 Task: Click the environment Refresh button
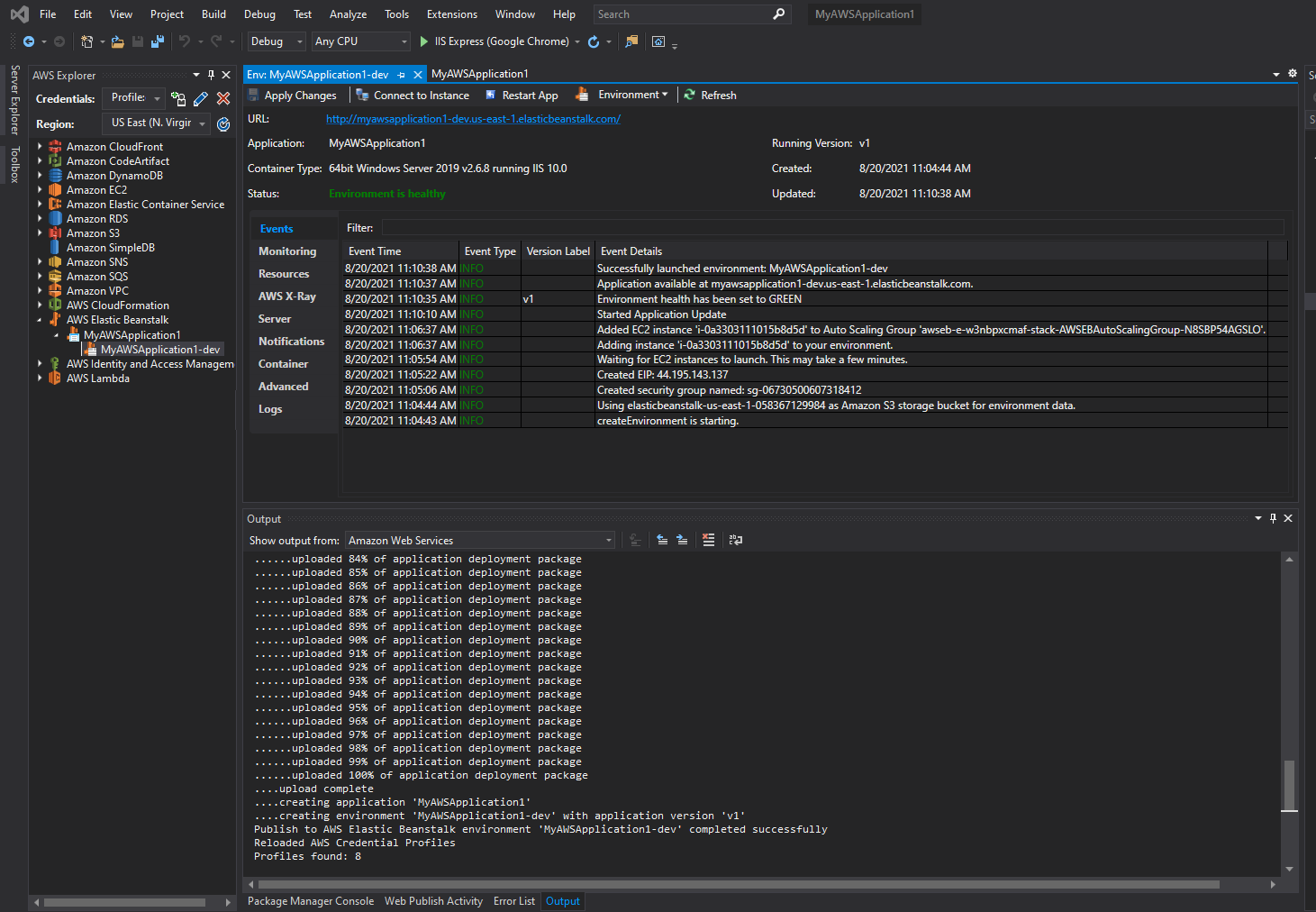coord(710,95)
